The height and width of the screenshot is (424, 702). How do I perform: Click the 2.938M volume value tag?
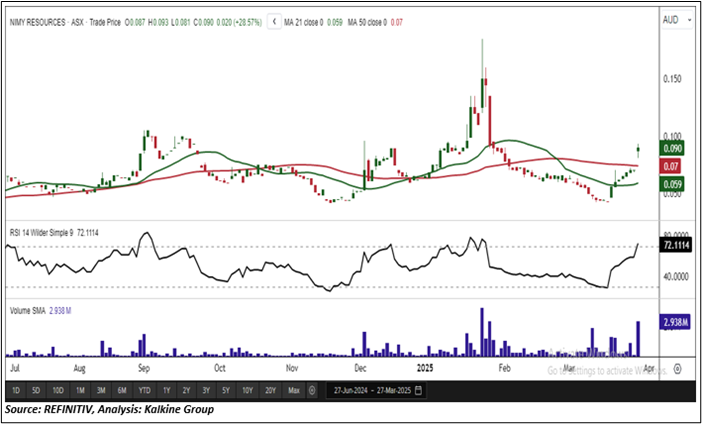tap(674, 322)
